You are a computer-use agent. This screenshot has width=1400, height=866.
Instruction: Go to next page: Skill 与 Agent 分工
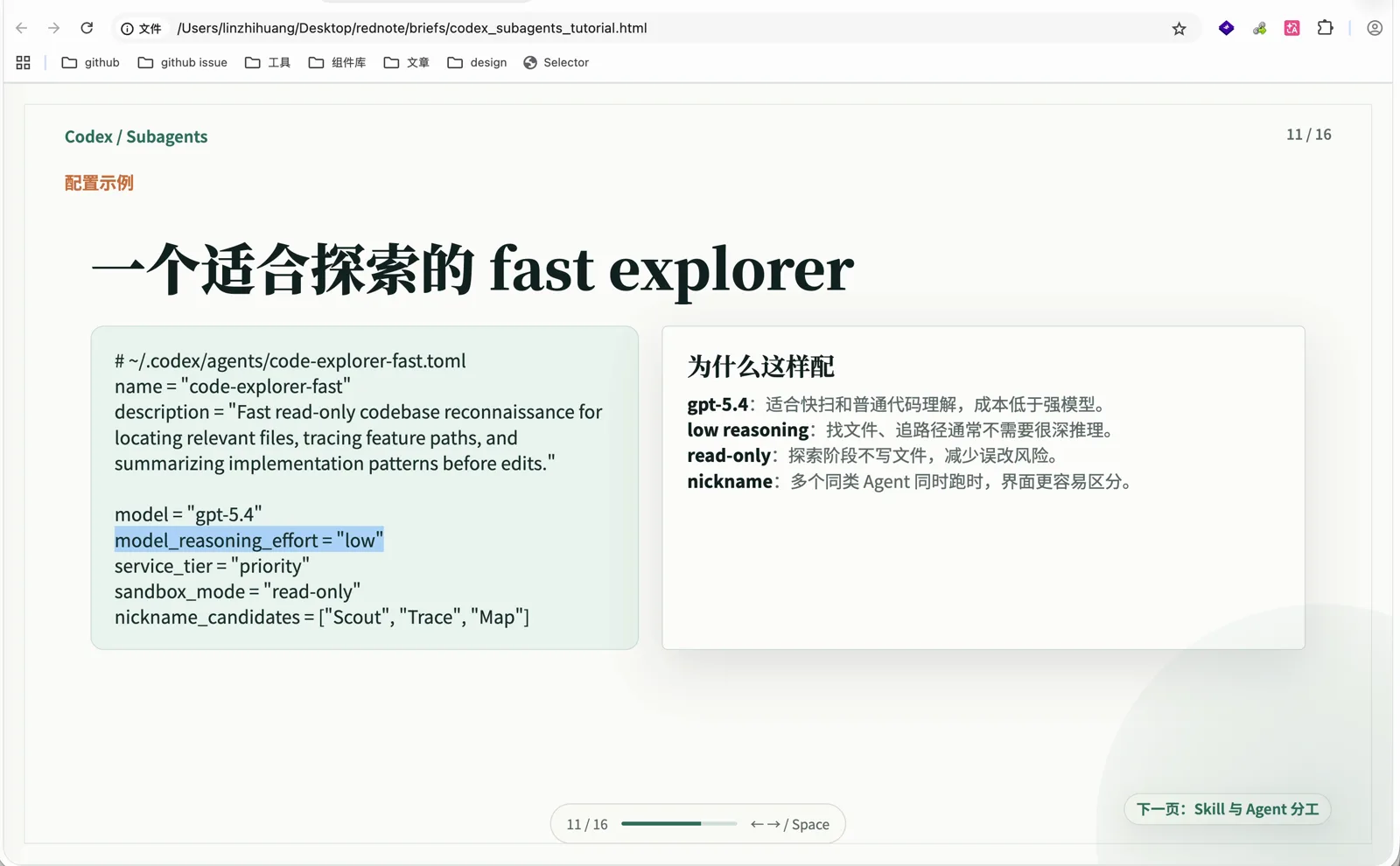coord(1228,809)
